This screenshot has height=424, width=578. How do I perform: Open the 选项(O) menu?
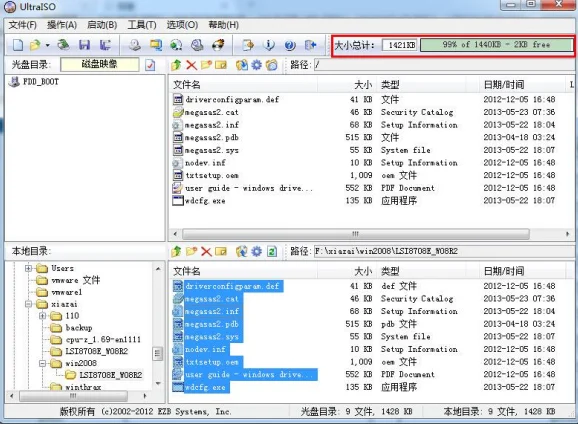[x=182, y=25]
